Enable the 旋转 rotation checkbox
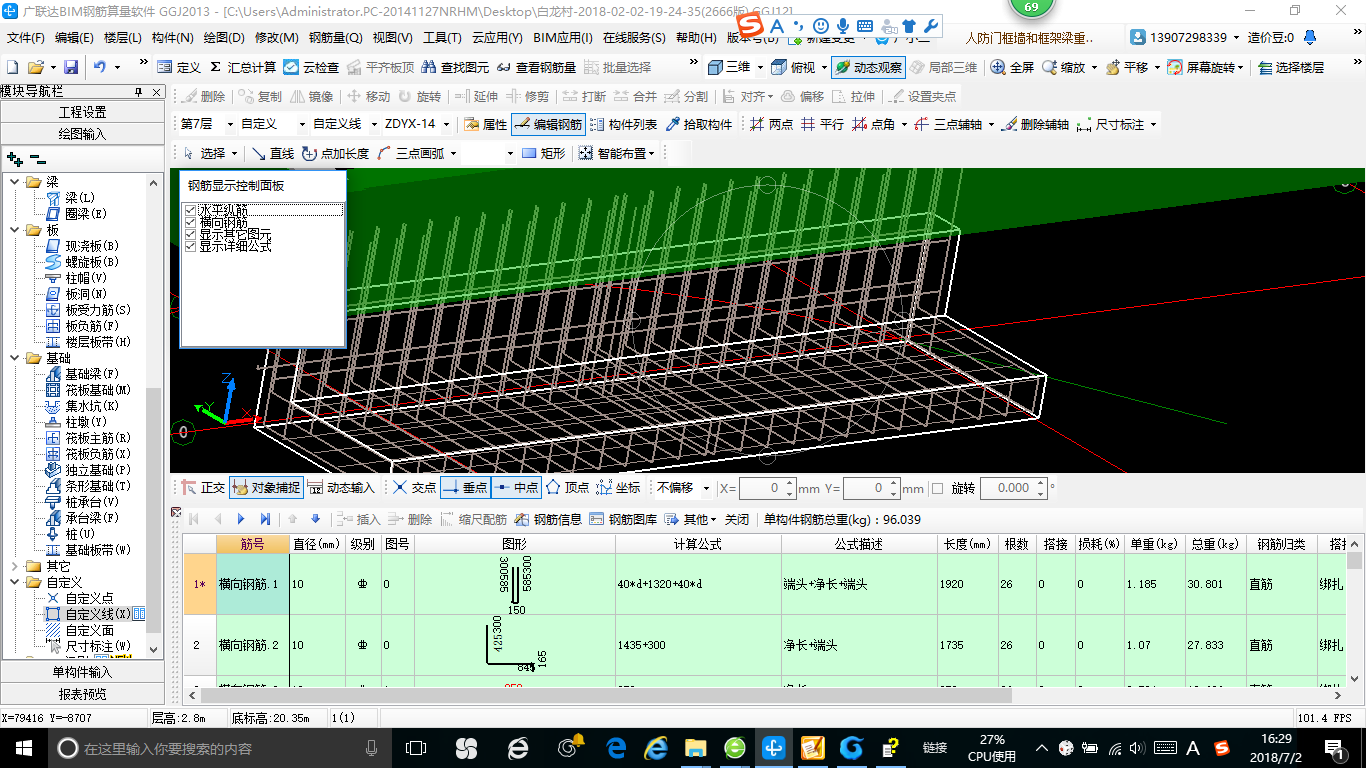This screenshot has height=768, width=1366. point(937,488)
